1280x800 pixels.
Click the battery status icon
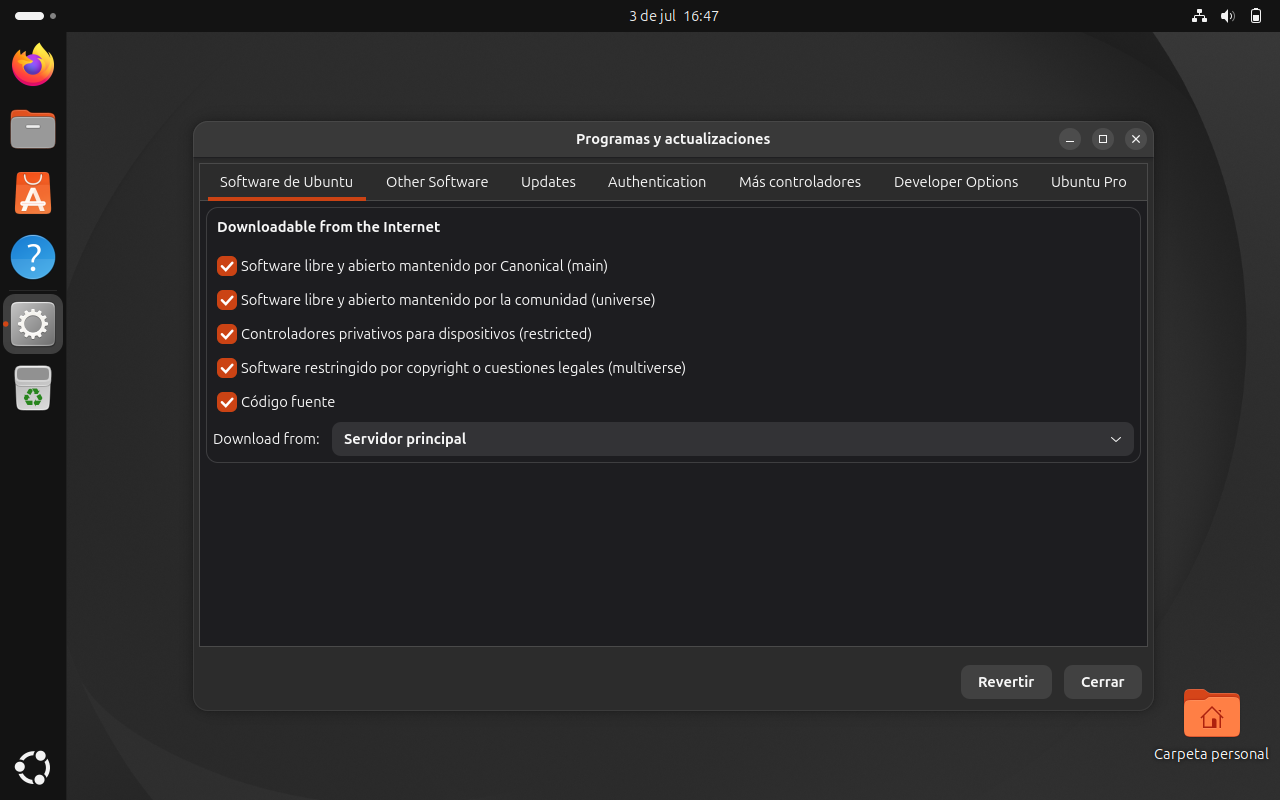(1256, 16)
